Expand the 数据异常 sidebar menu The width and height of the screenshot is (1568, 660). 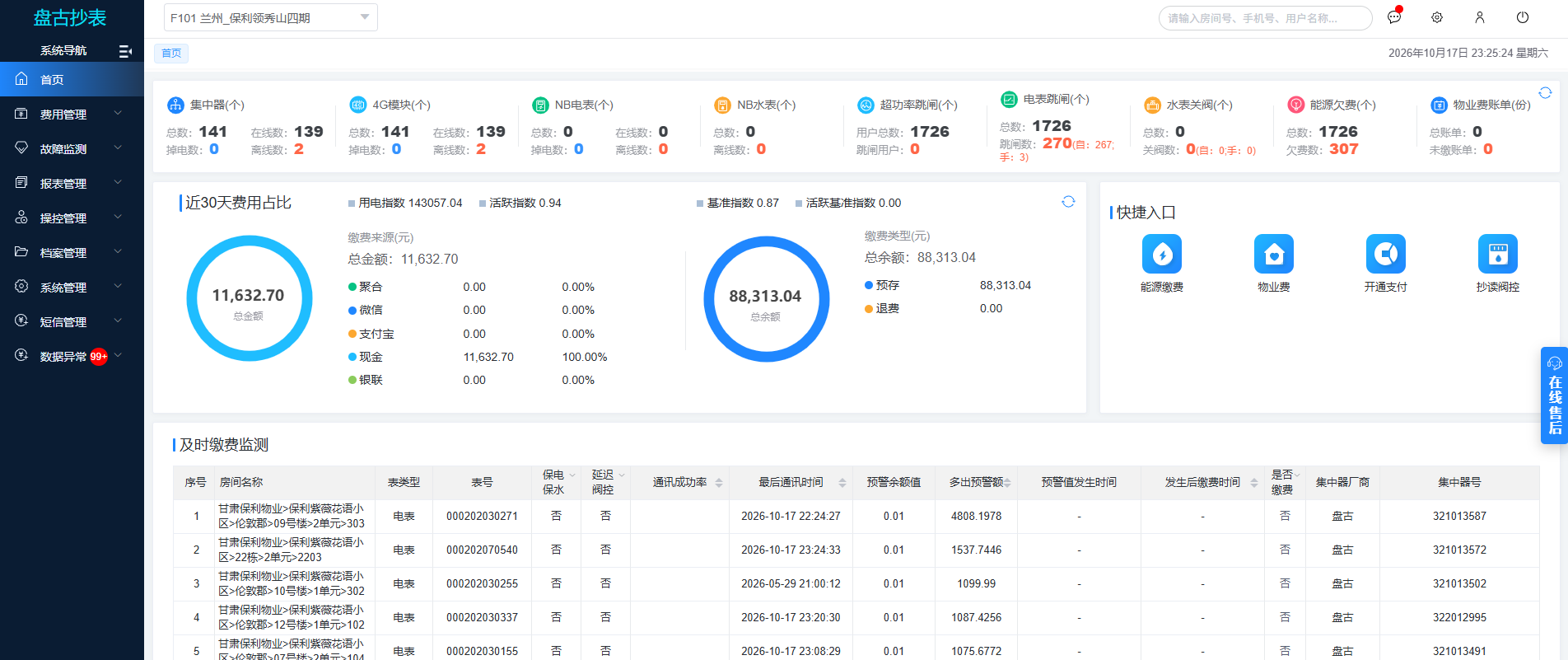point(72,356)
